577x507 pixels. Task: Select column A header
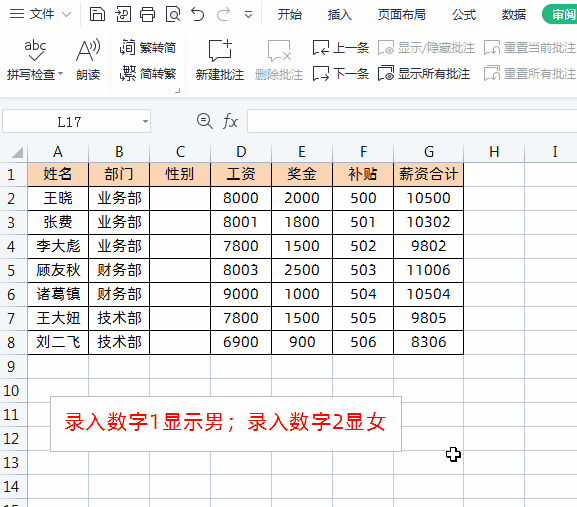[58, 152]
